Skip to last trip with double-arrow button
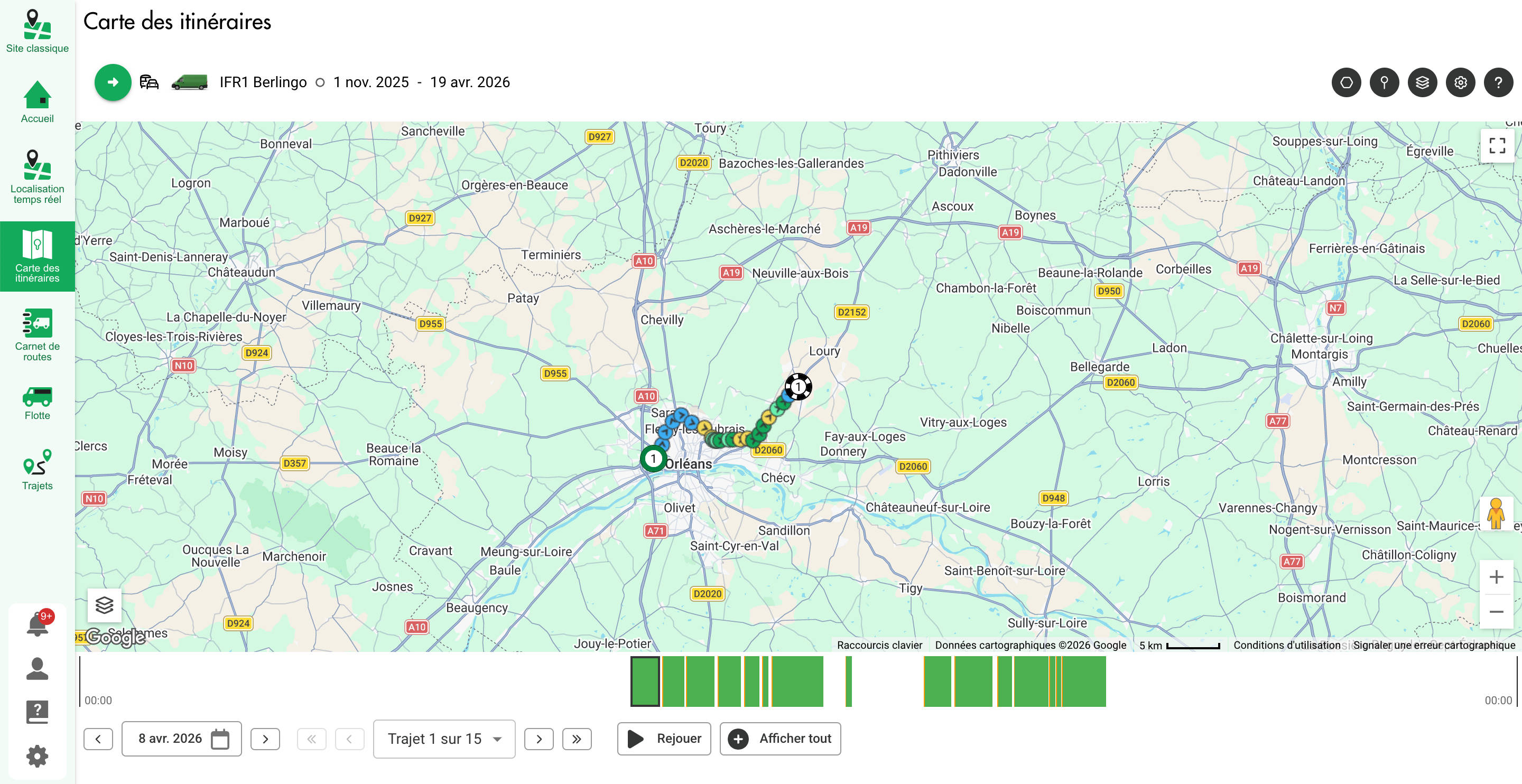 577,739
